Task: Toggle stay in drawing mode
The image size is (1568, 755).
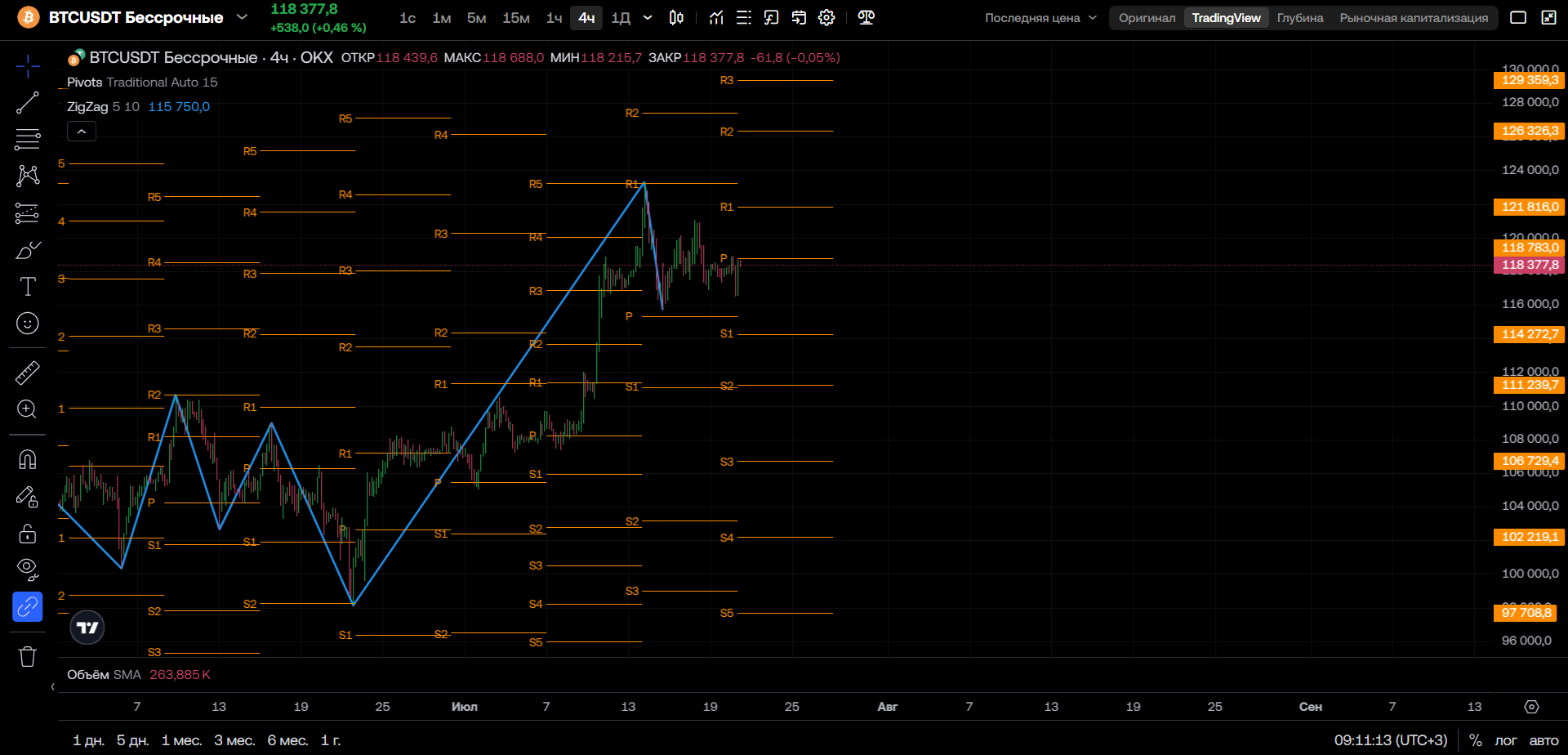Action: pos(28,496)
